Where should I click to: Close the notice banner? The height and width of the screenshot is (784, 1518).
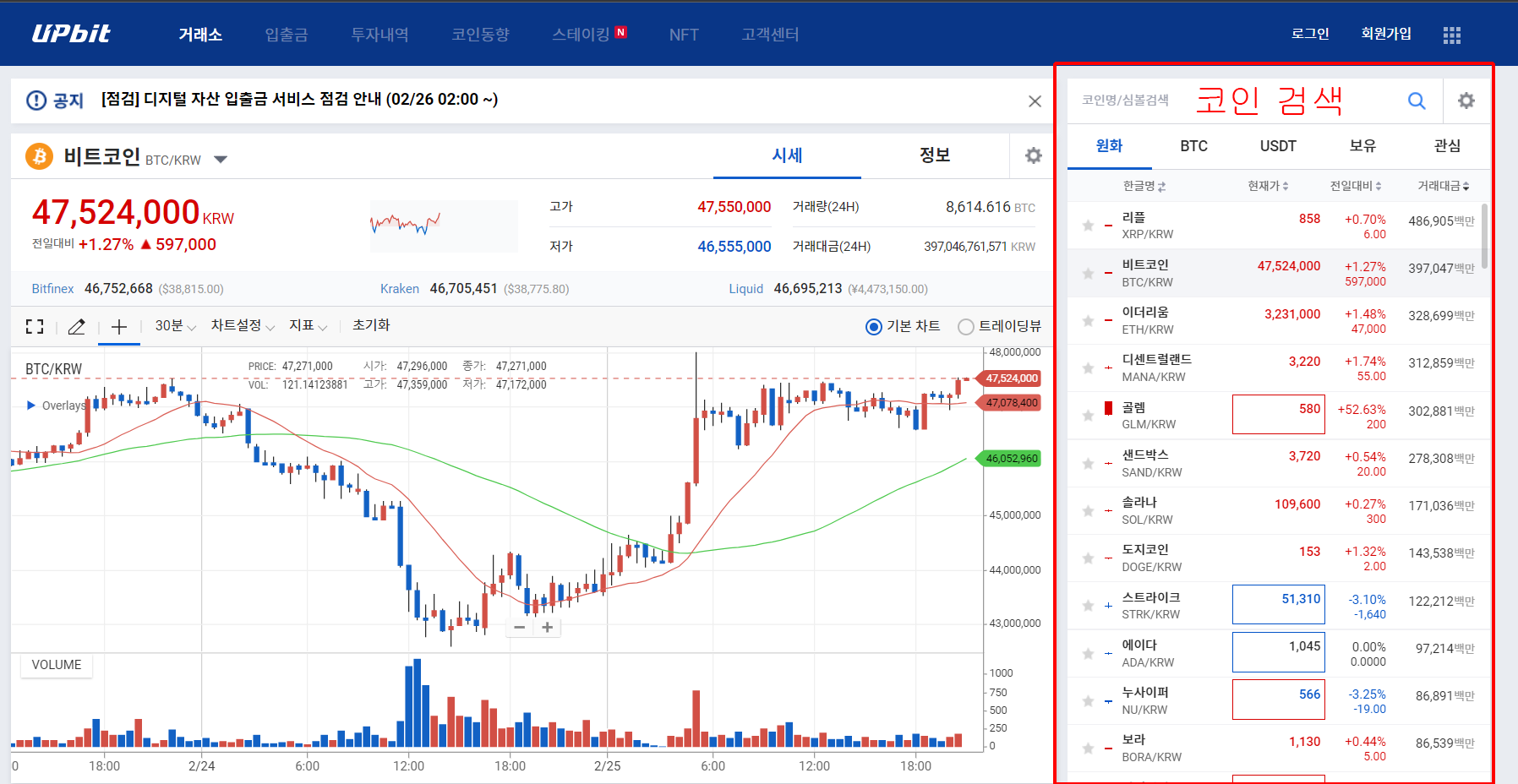tap(1035, 101)
